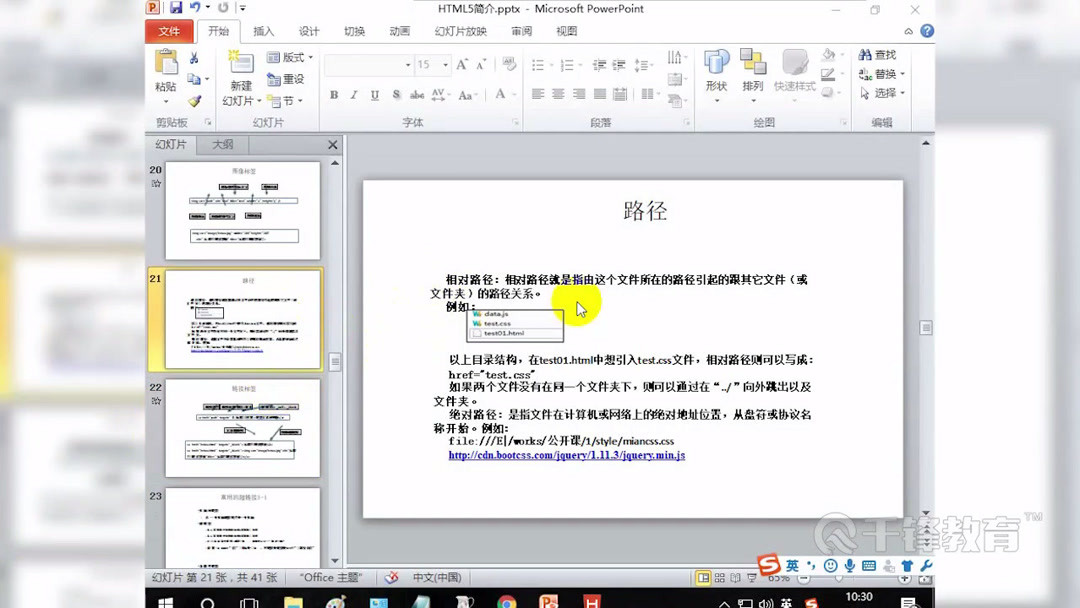The height and width of the screenshot is (608, 1080).
Task: Switch to the 插入 ribbon tab
Action: coord(263,30)
